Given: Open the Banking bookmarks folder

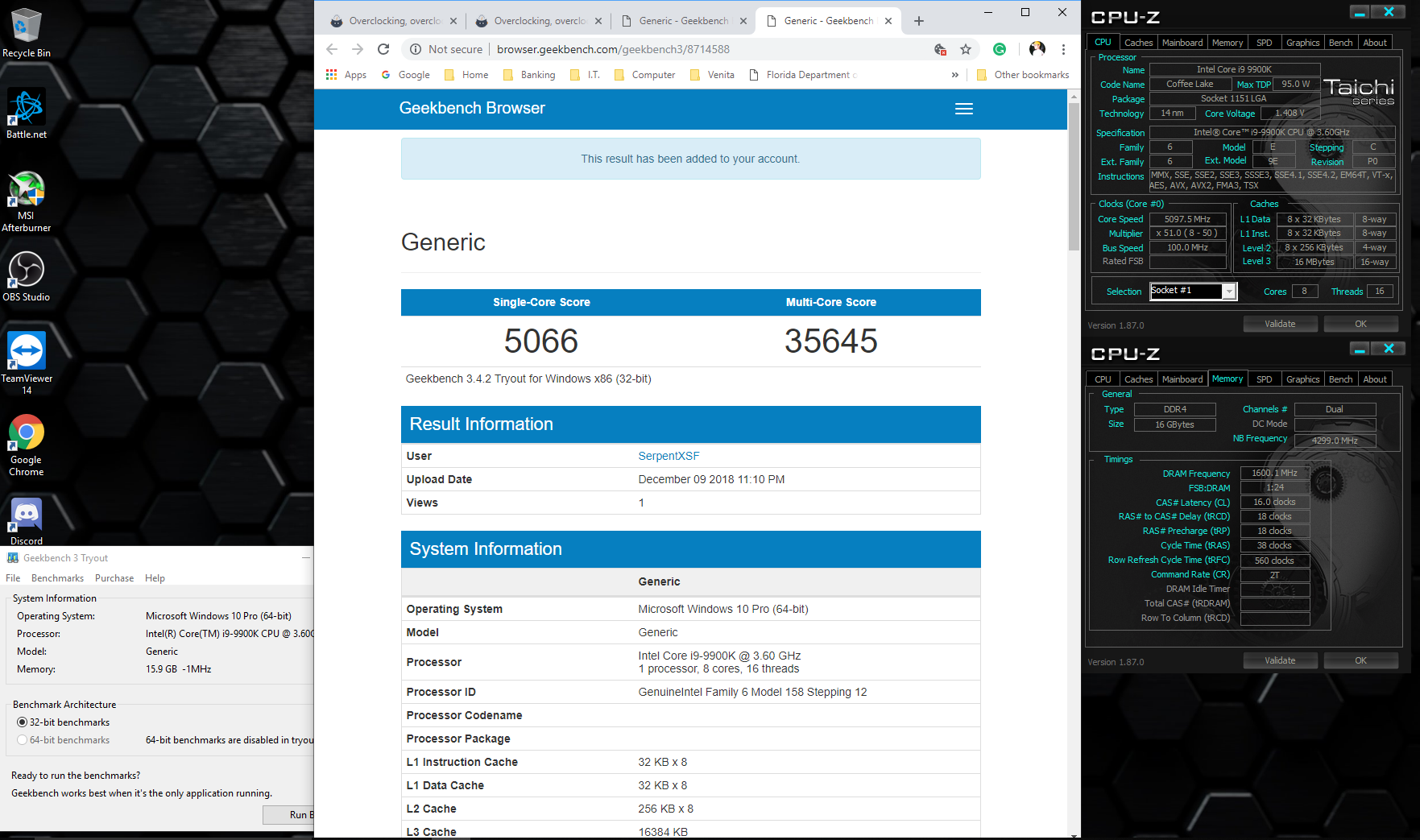Looking at the screenshot, I should tap(529, 75).
